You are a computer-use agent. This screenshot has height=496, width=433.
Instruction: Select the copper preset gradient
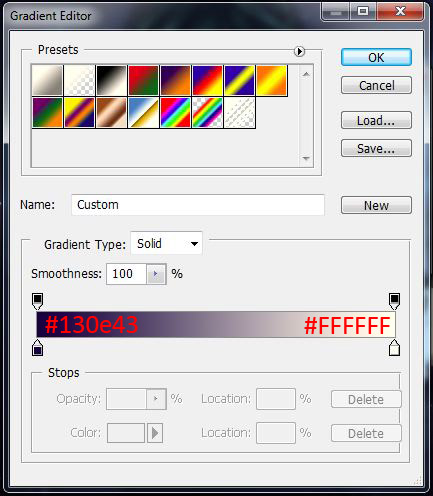(x=111, y=113)
